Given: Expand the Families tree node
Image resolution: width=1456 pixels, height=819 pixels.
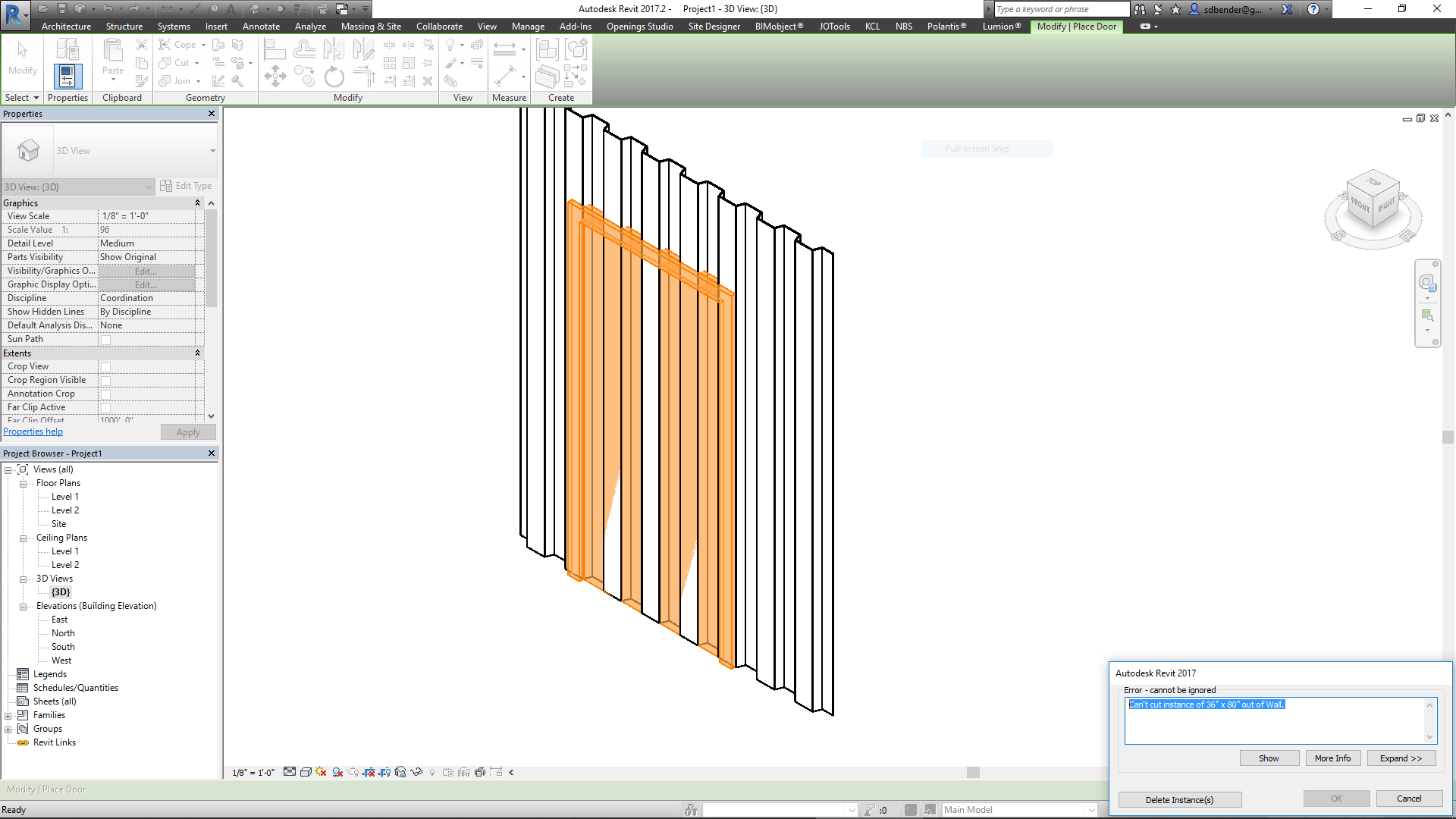Looking at the screenshot, I should (x=8, y=716).
